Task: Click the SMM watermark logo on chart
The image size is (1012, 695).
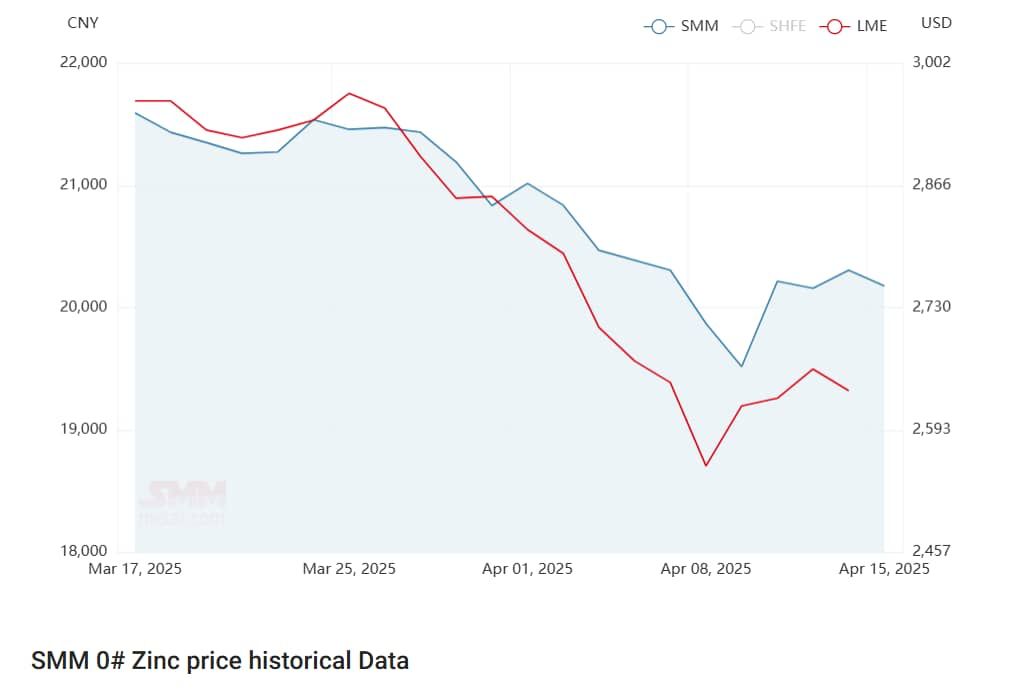Action: click(x=182, y=501)
